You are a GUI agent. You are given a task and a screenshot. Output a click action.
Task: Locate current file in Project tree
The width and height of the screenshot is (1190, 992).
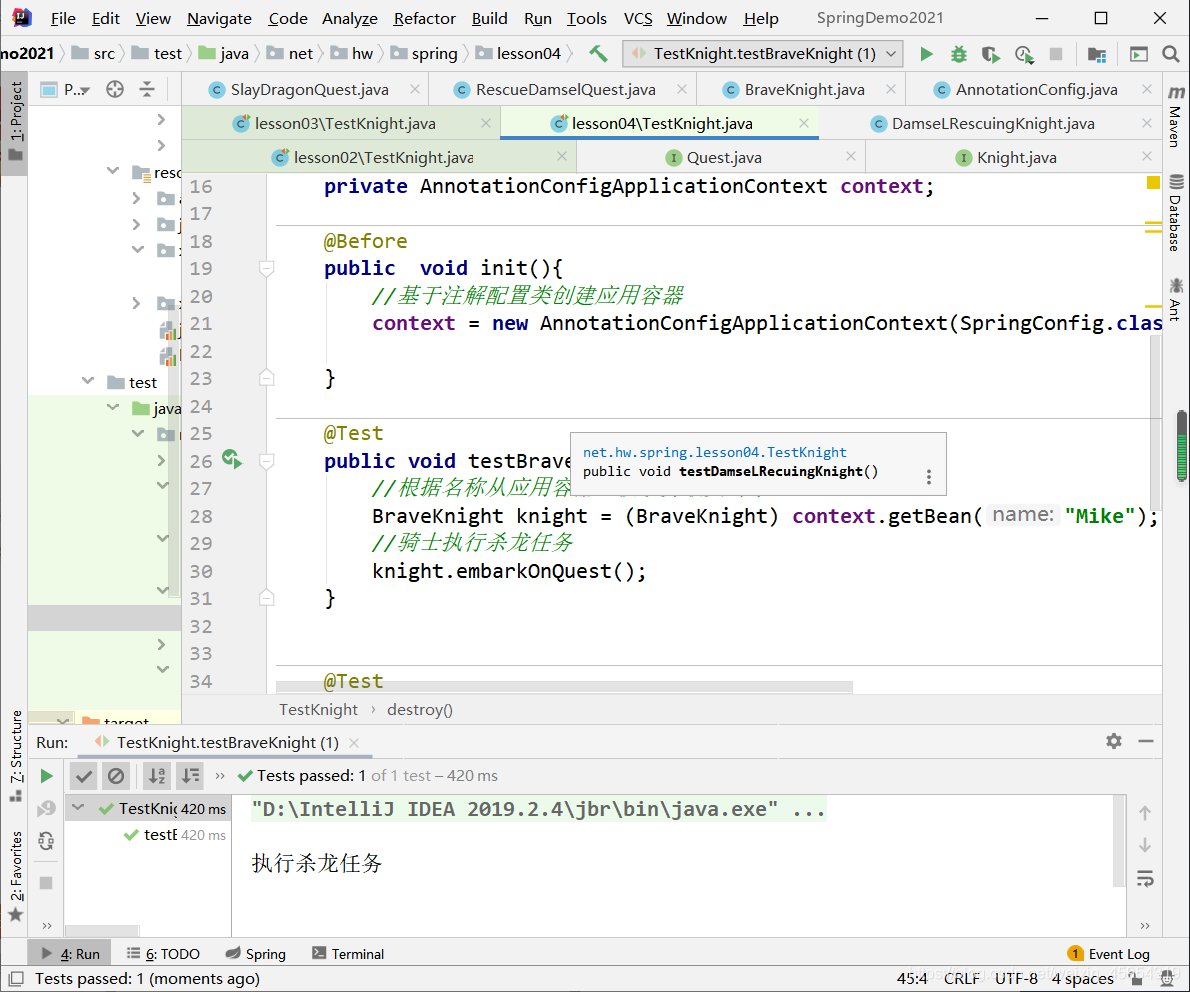[x=115, y=90]
